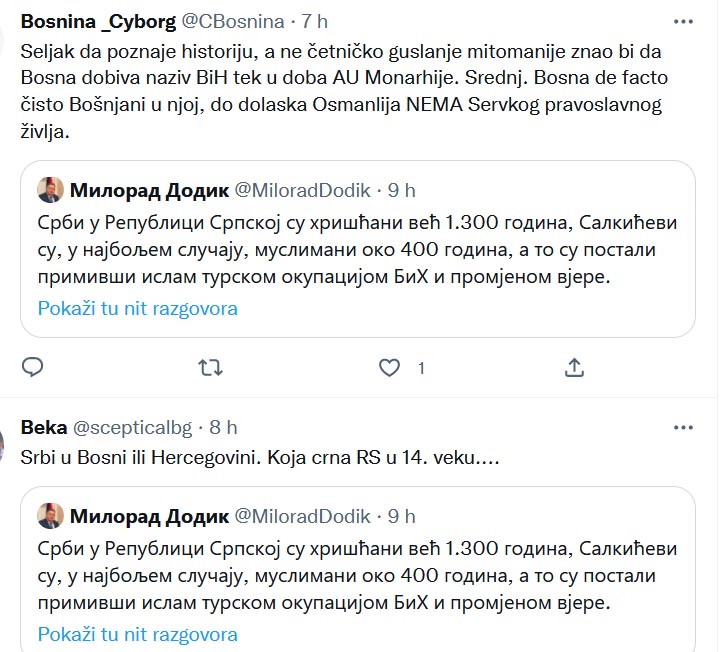Show thread link in second quoted tweet
The height and width of the screenshot is (652, 721).
pos(137,634)
